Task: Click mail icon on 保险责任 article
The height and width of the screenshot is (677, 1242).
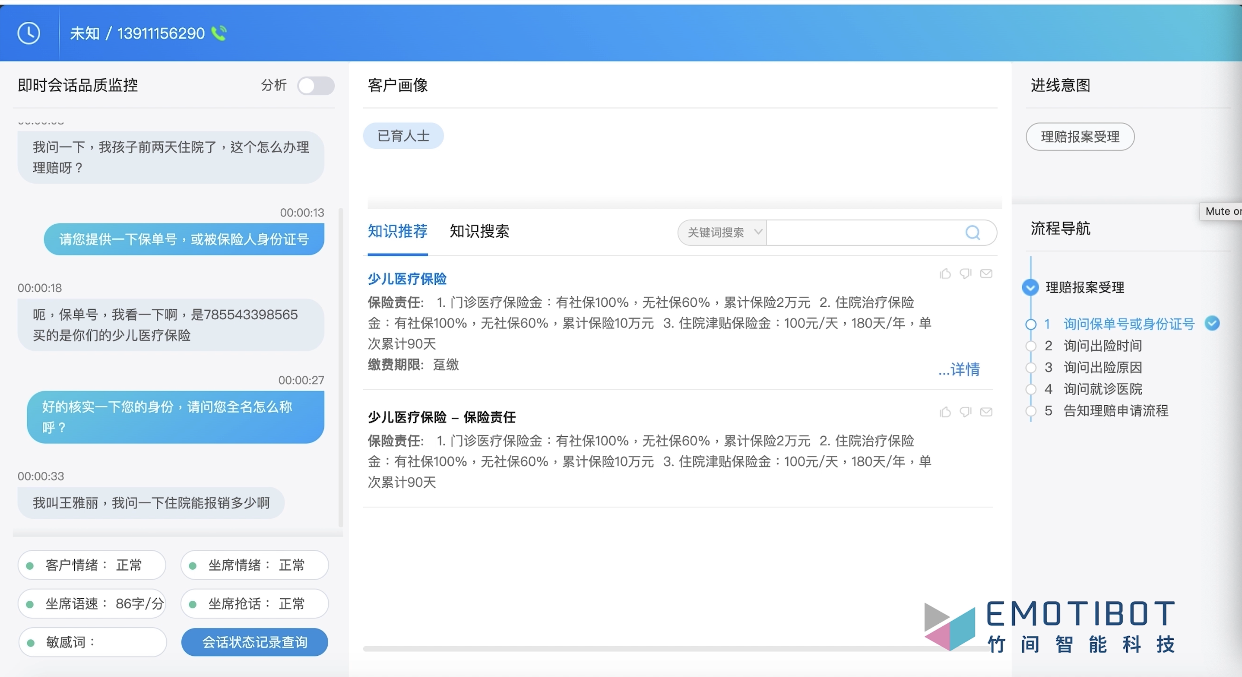Action: [986, 412]
